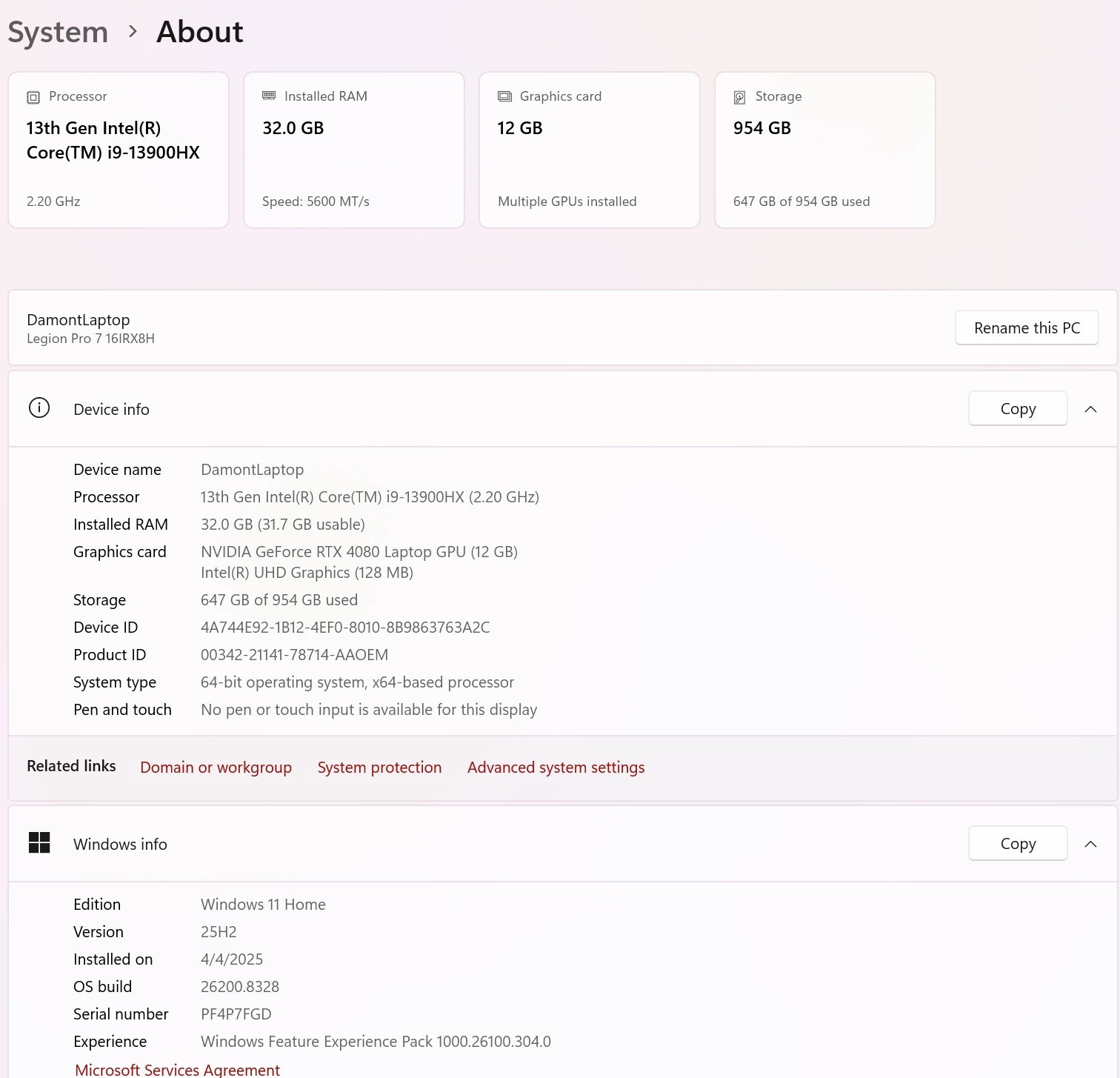Click 647 GB of 954 GB used in Storage card

(801, 201)
